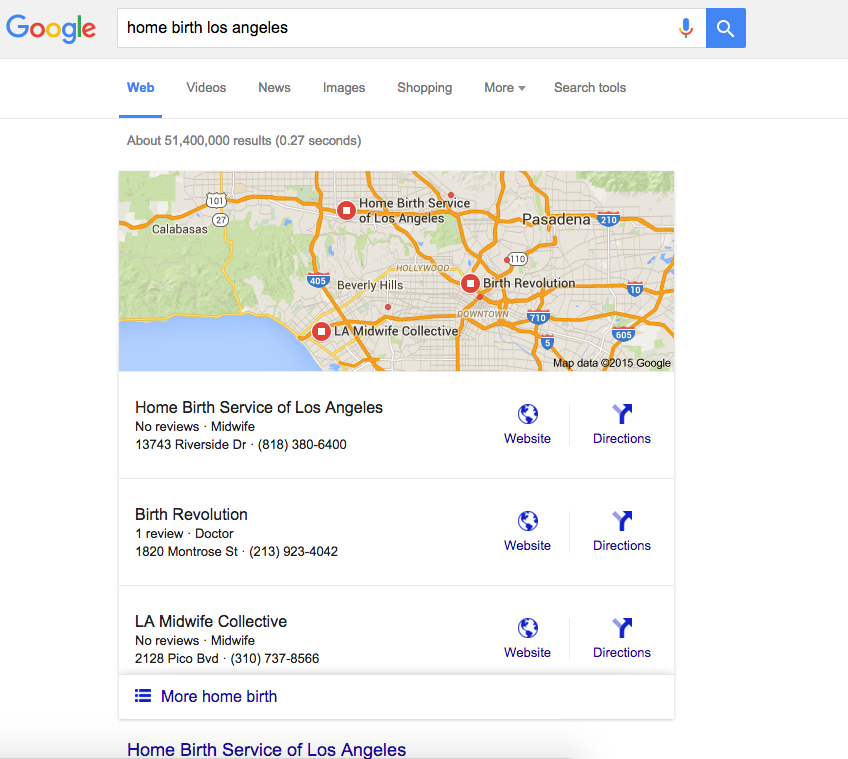Viewport: 848px width, 759px height.
Task: Switch to the Images tab
Action: pyautogui.click(x=344, y=88)
